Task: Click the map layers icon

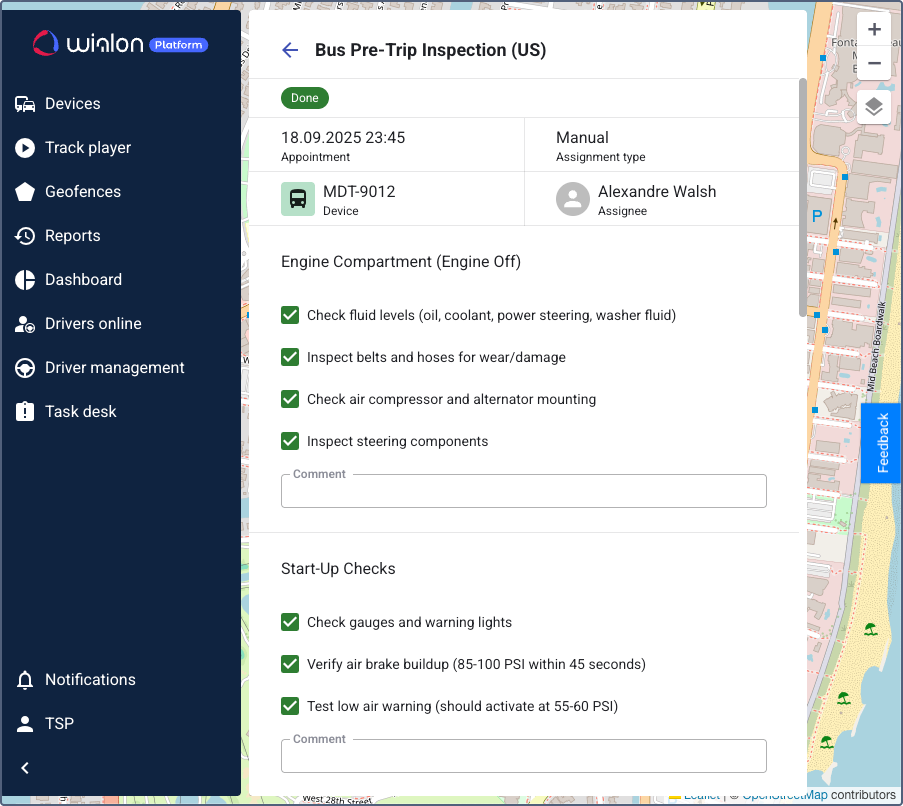Action: point(873,107)
